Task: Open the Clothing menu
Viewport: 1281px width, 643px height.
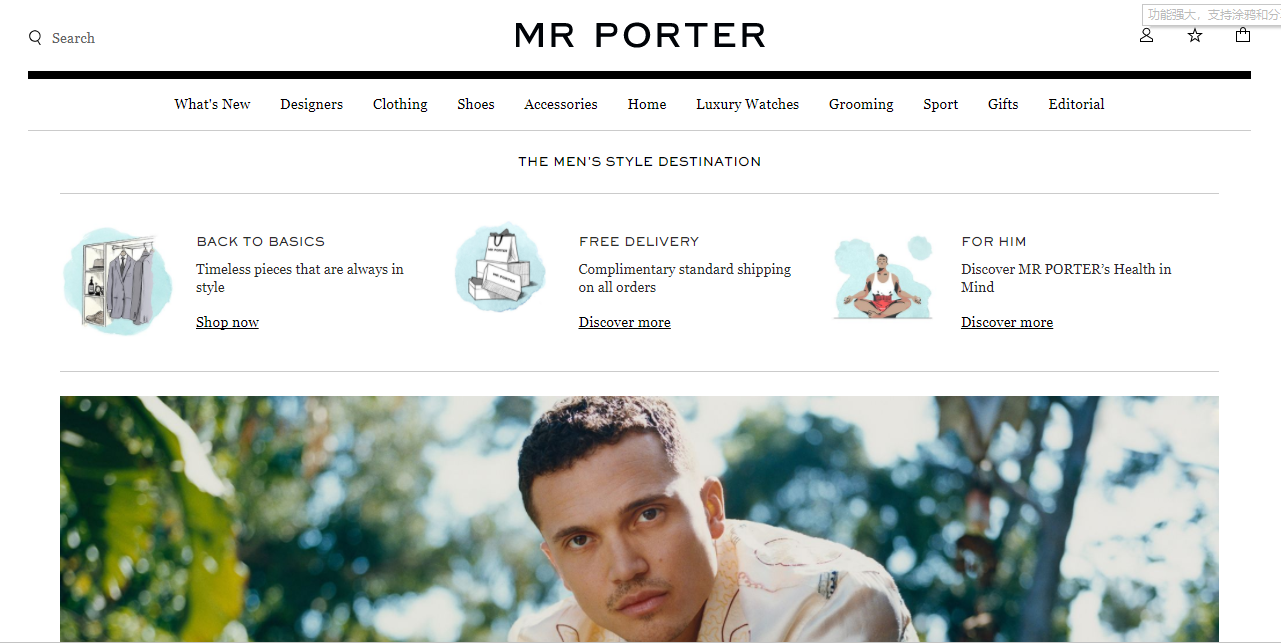Action: pyautogui.click(x=400, y=104)
